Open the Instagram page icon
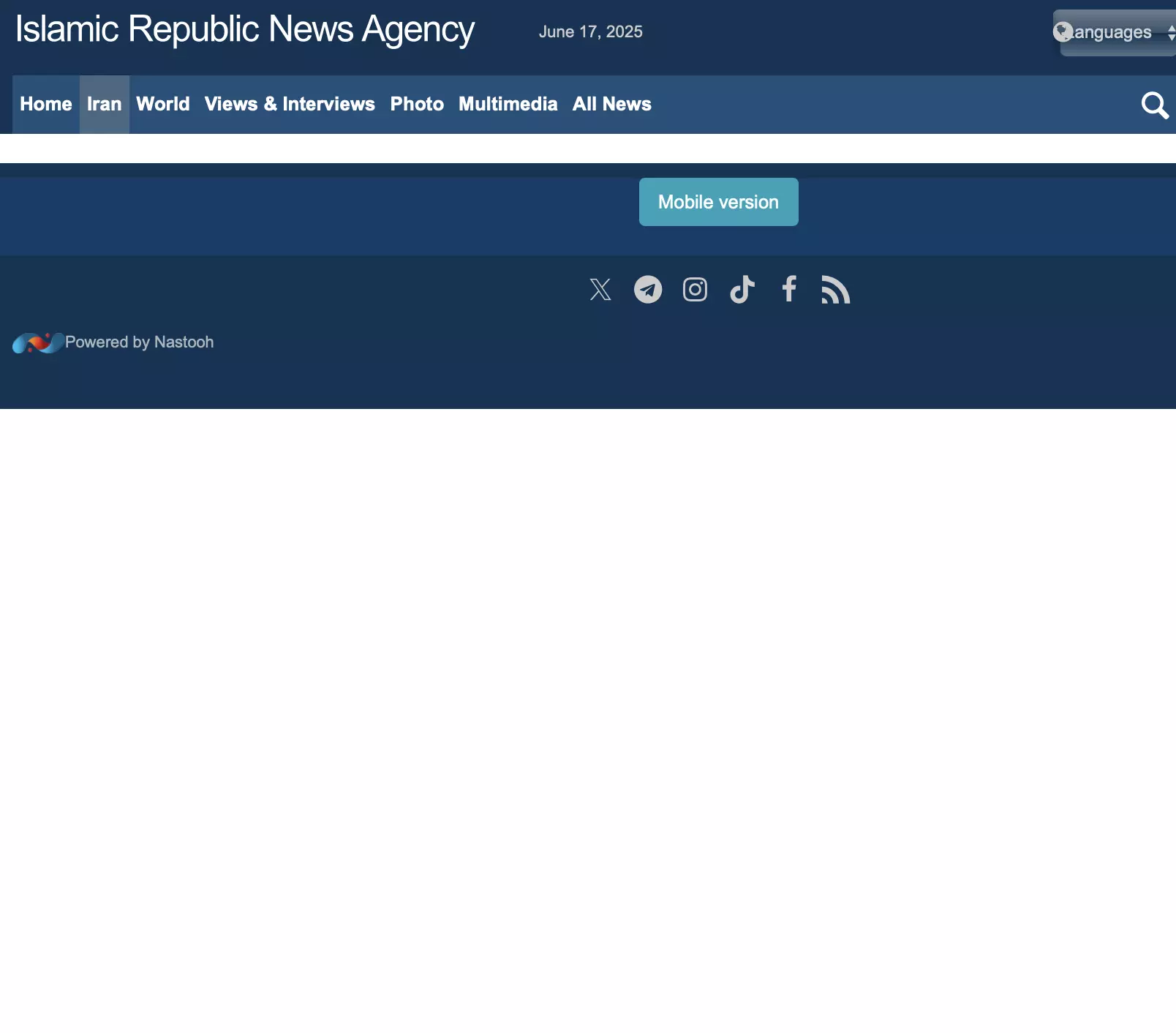This screenshot has width=1176, height=1033. point(695,290)
